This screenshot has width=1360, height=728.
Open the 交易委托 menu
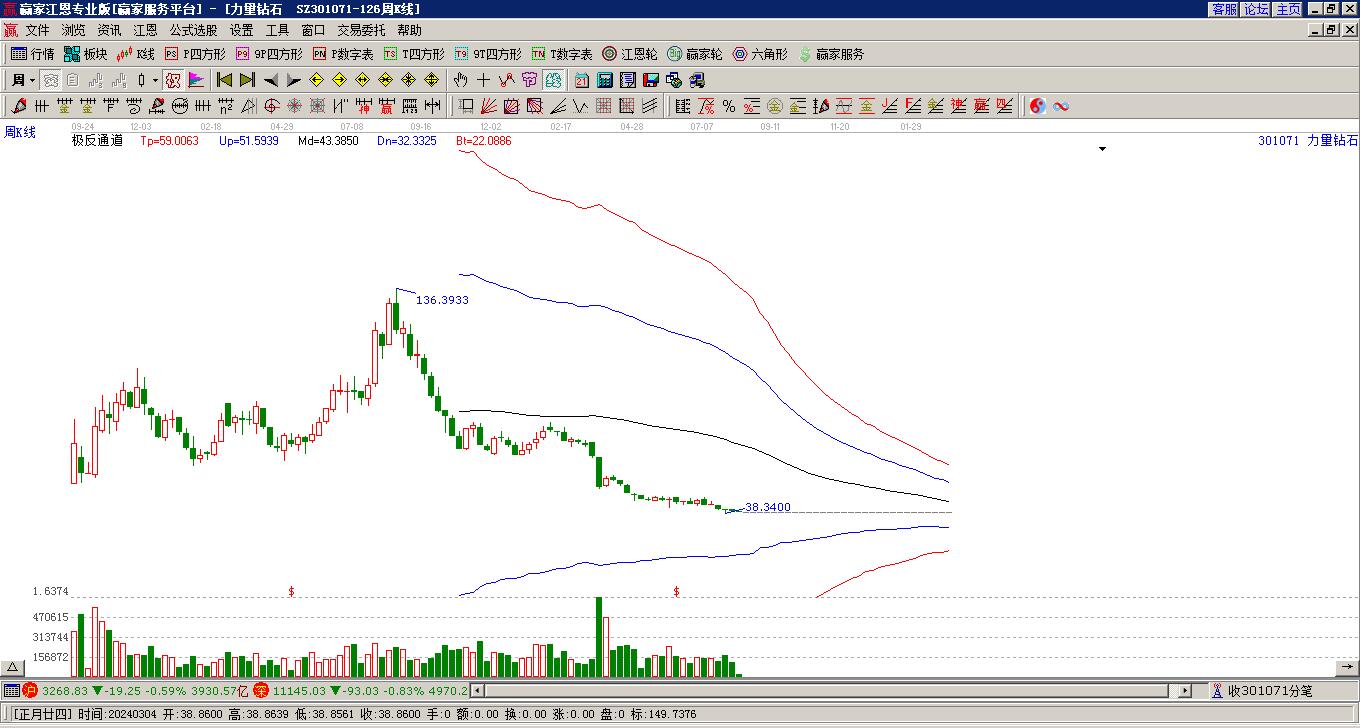point(361,31)
